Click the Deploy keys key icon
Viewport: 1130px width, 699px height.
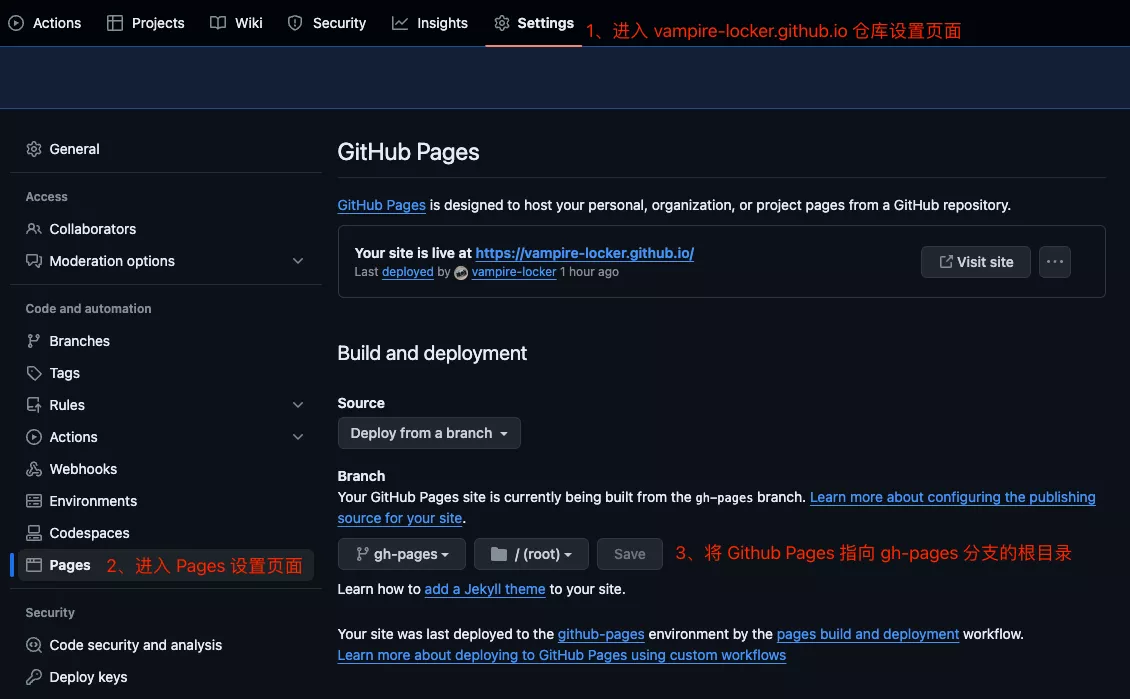pyautogui.click(x=34, y=677)
